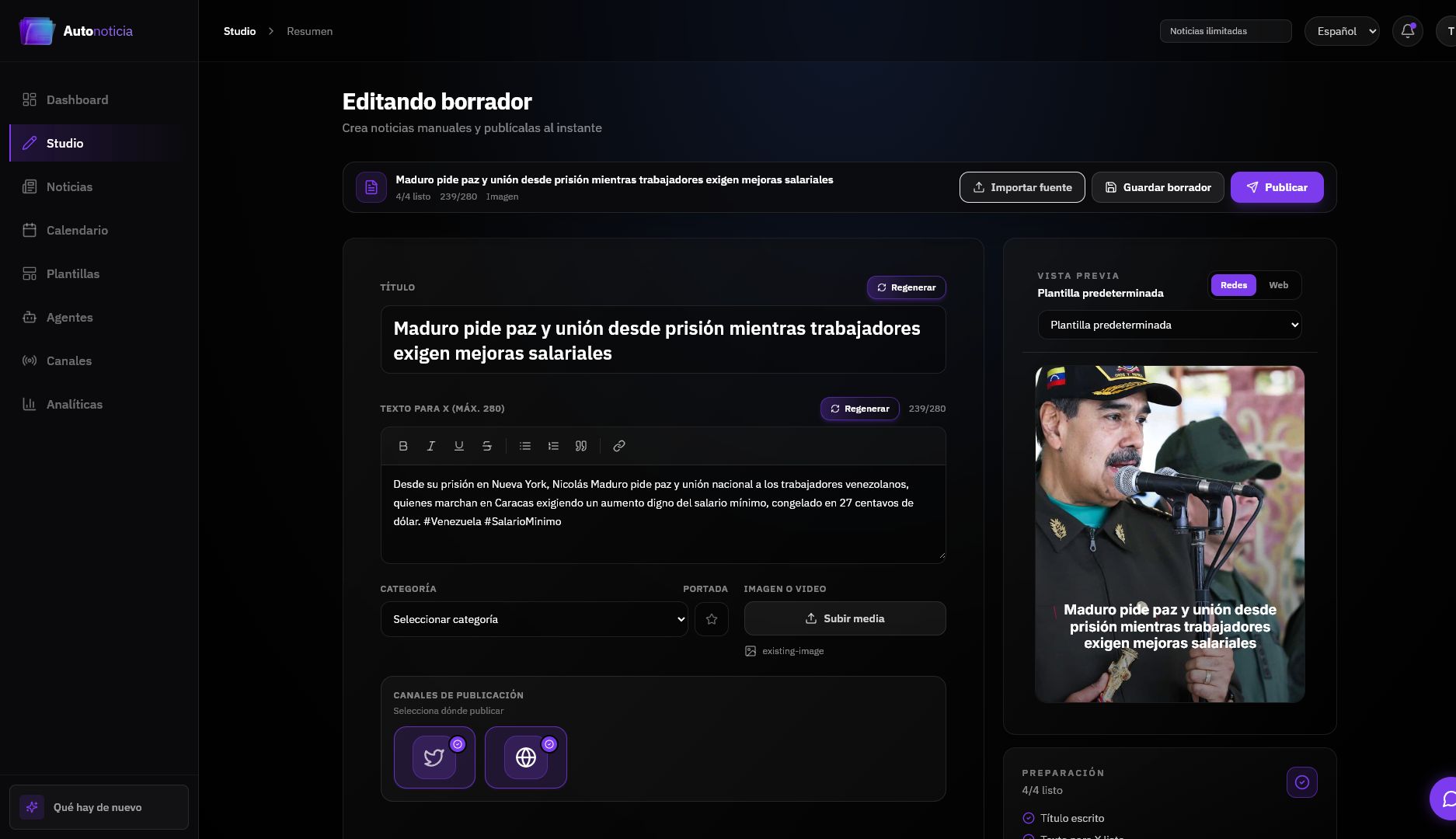1456x839 pixels.
Task: Regenerate the Texto para X
Action: coord(859,409)
